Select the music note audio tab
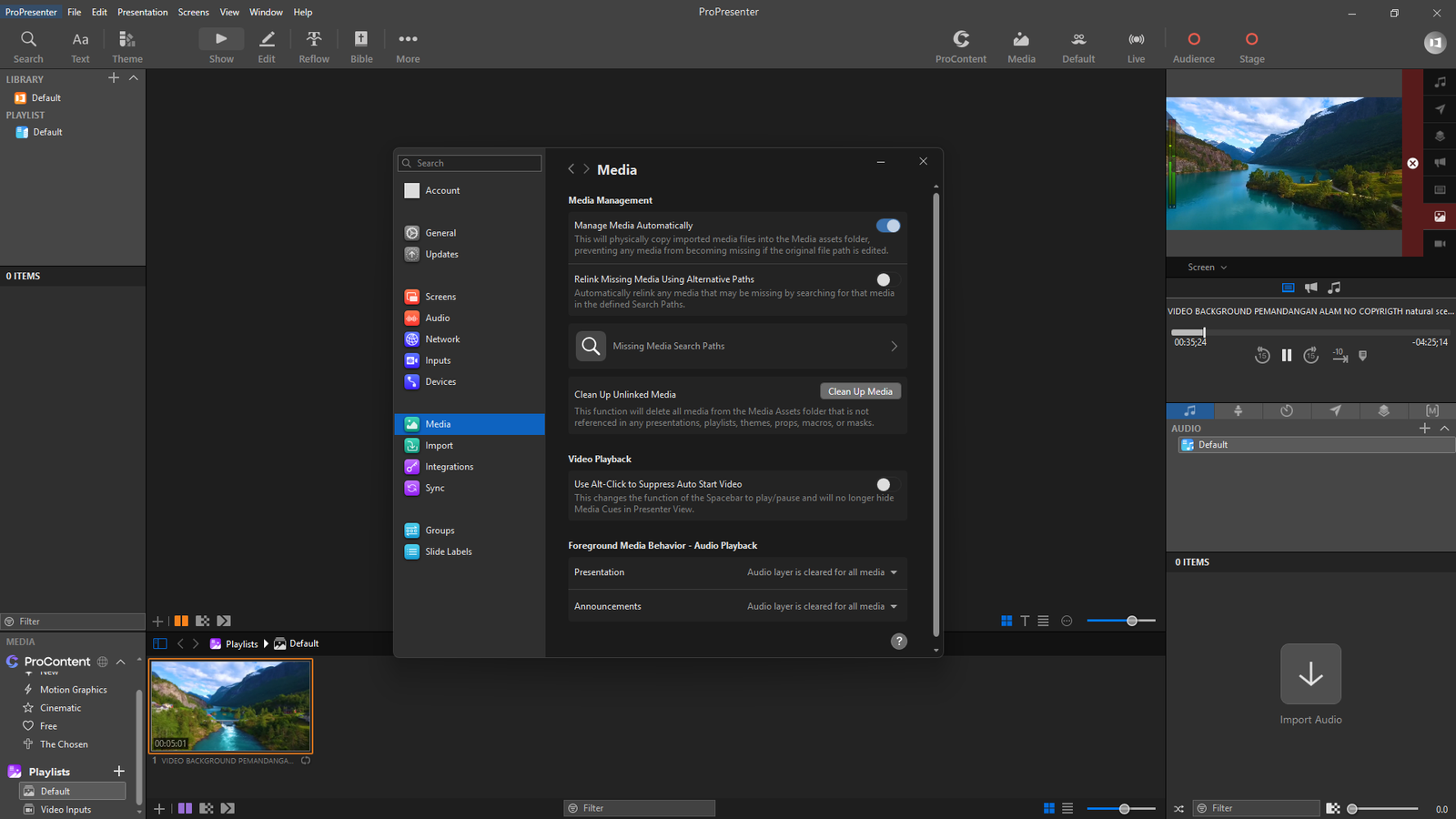The image size is (1456, 819). [1190, 411]
